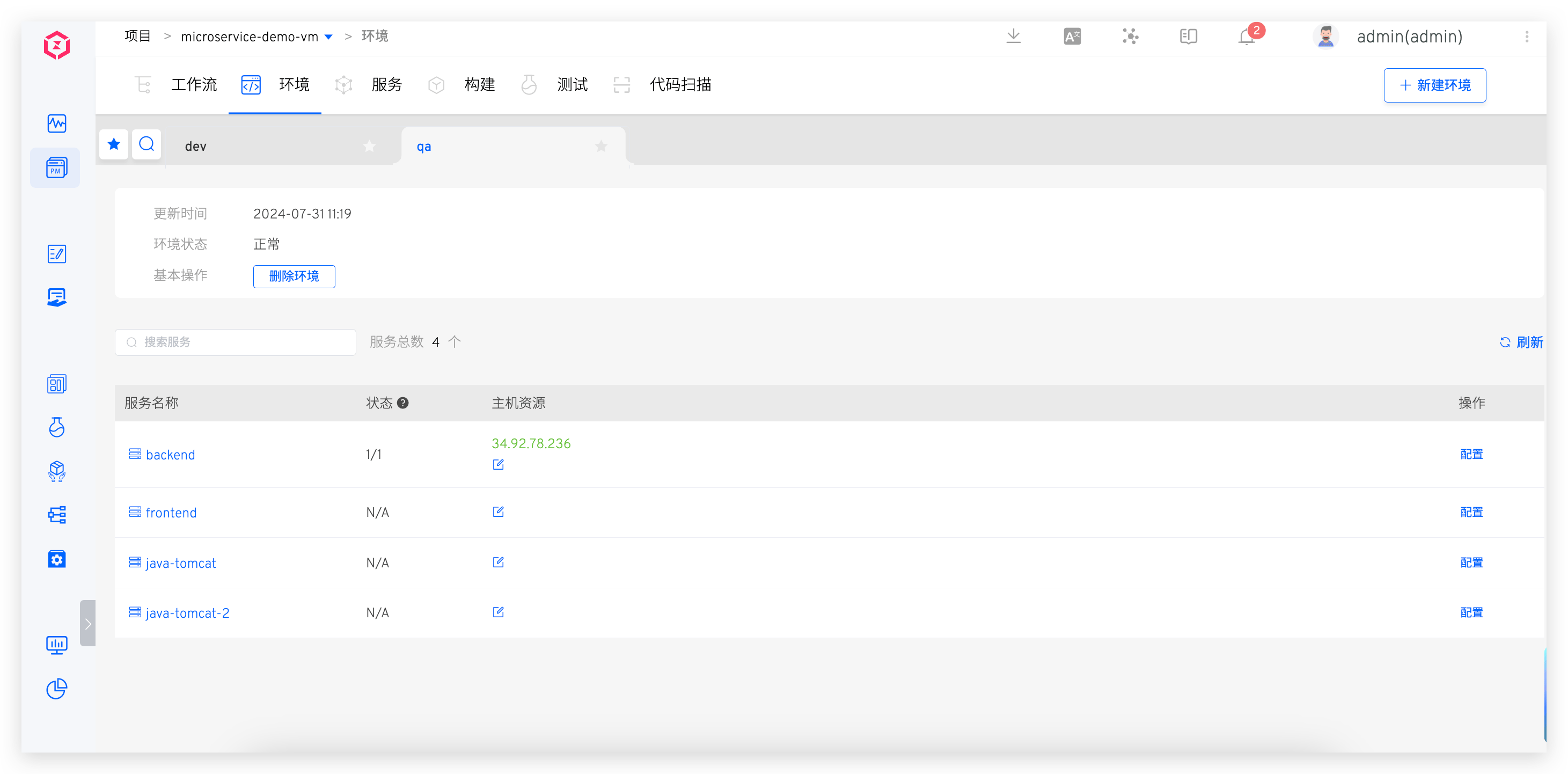Open the notifications bell icon

coord(1246,38)
